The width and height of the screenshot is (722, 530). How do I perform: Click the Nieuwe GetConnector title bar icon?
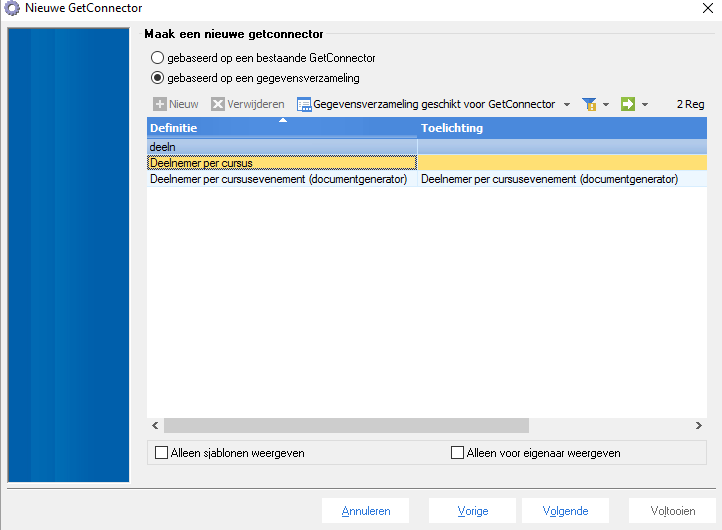coord(12,9)
